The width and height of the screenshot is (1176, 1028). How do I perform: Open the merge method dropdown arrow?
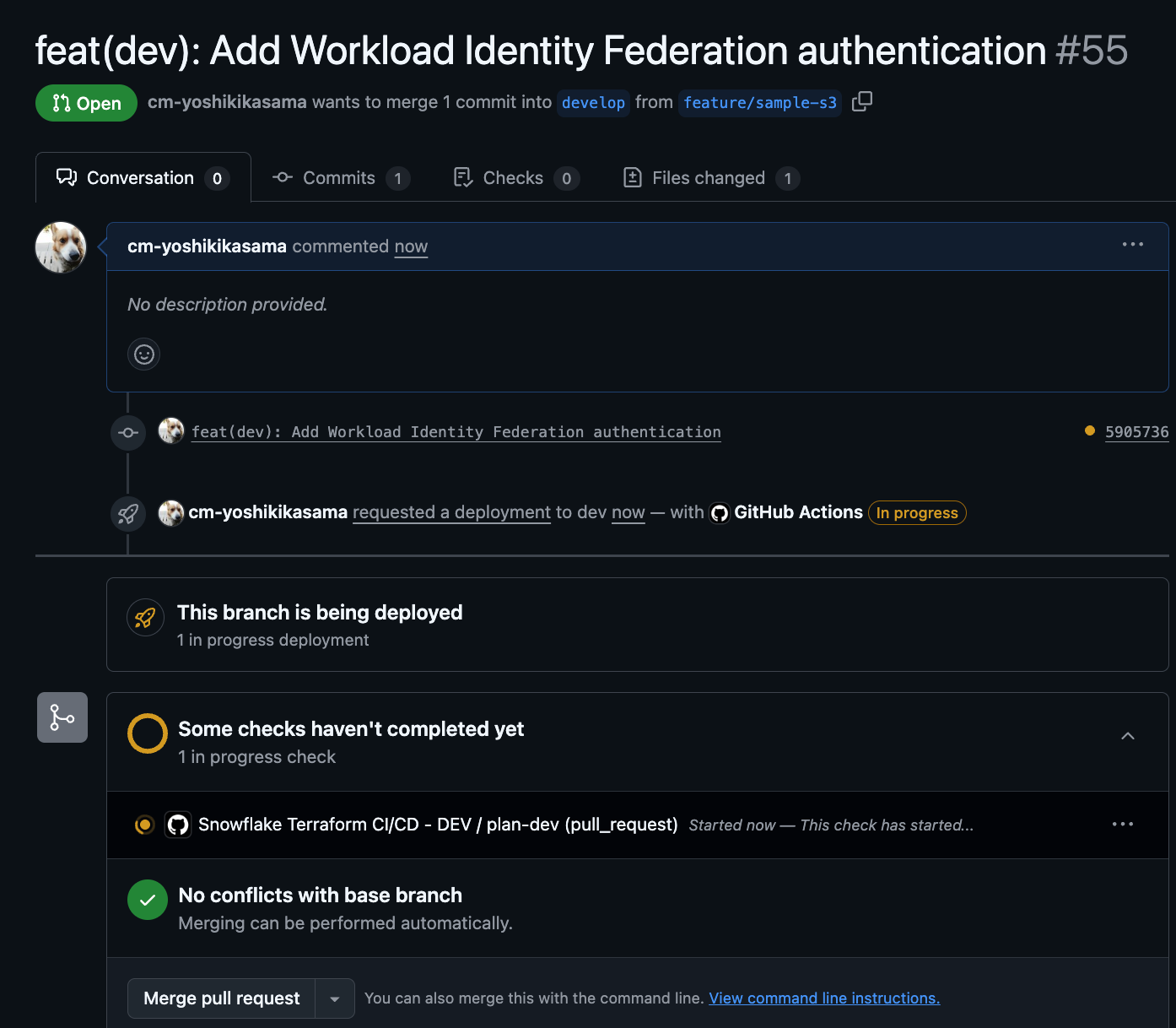tap(335, 998)
